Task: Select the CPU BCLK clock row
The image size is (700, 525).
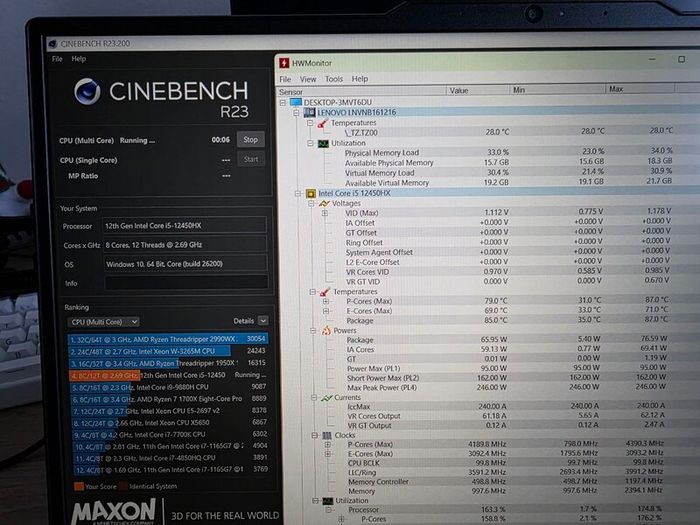Action: [504, 463]
